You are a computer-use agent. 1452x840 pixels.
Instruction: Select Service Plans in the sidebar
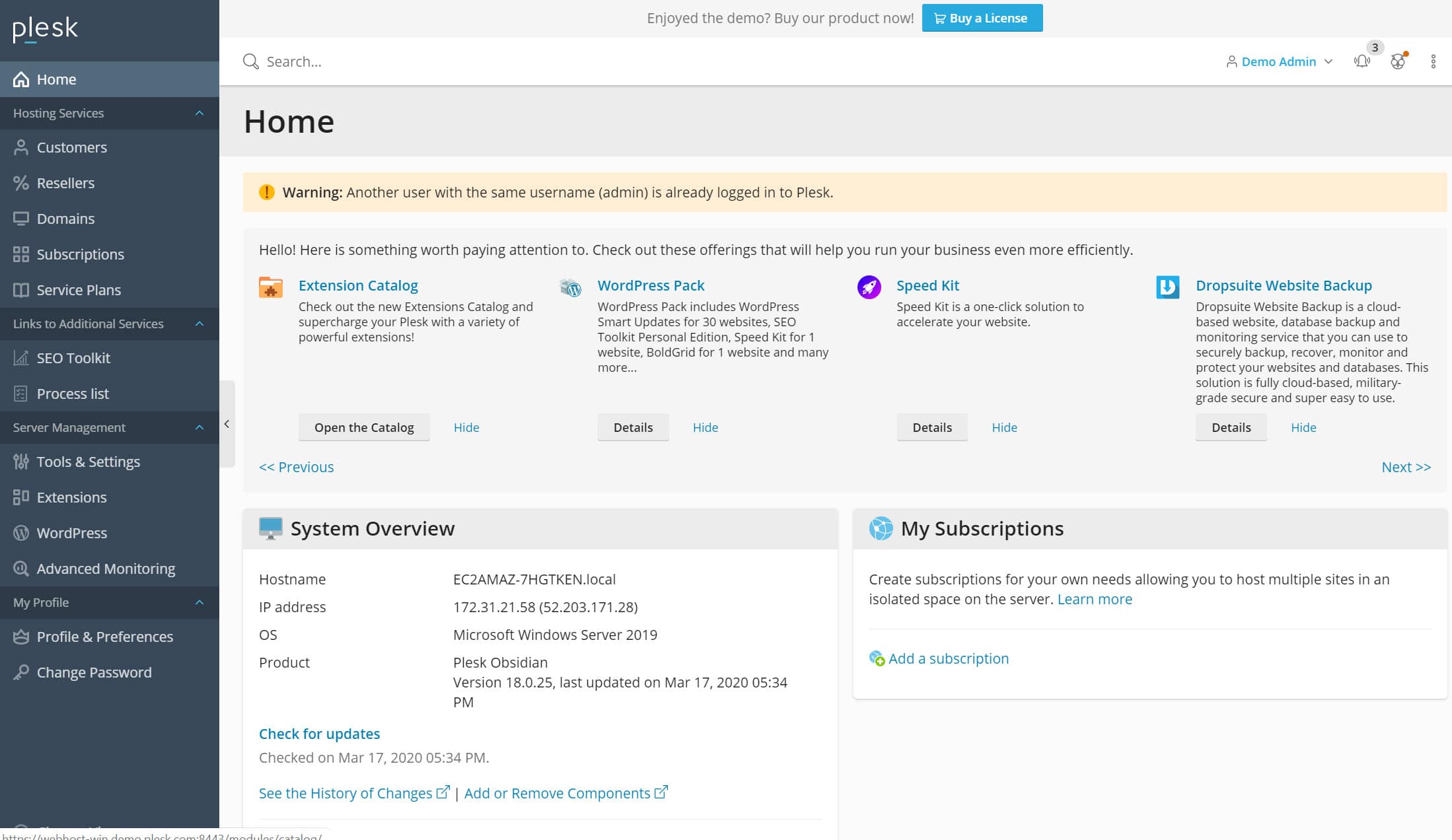pos(78,289)
